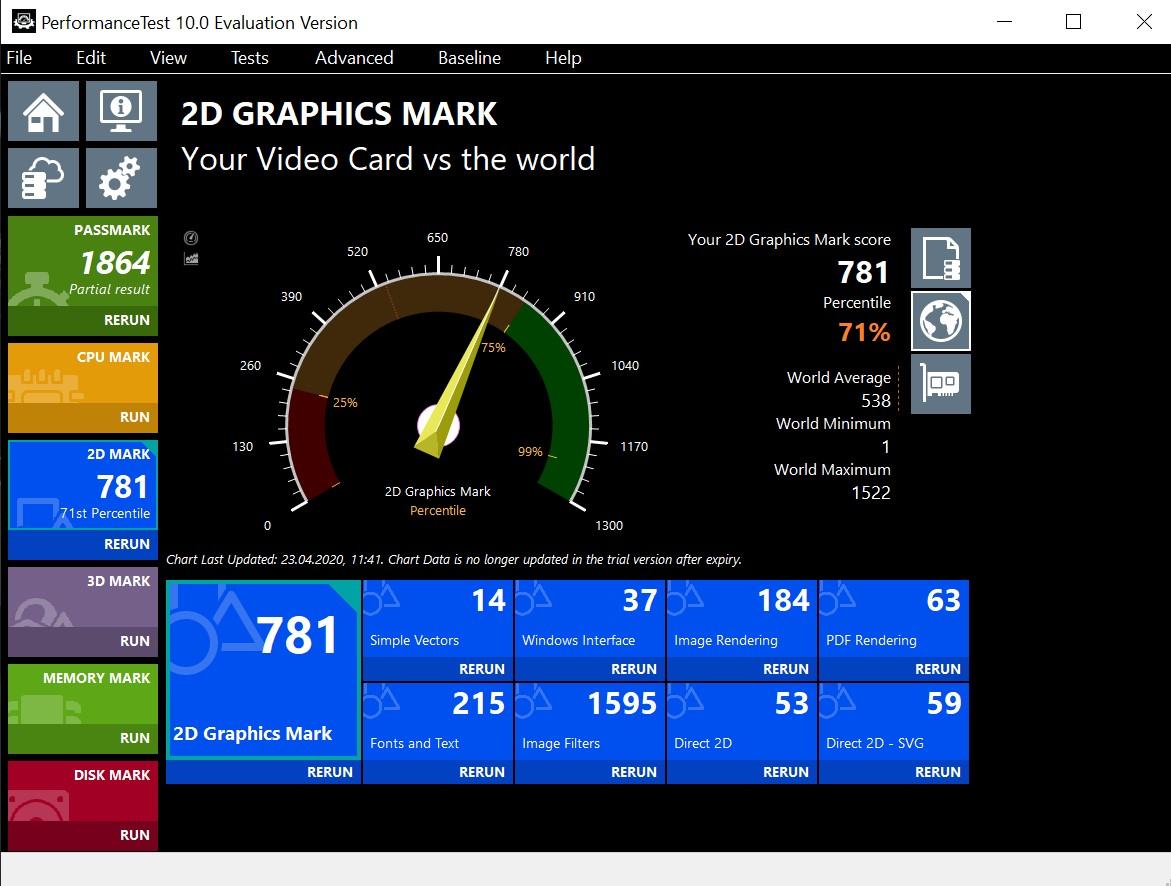Select the CPU Mark tile
Viewport: 1171px width, 886px height.
[83, 373]
